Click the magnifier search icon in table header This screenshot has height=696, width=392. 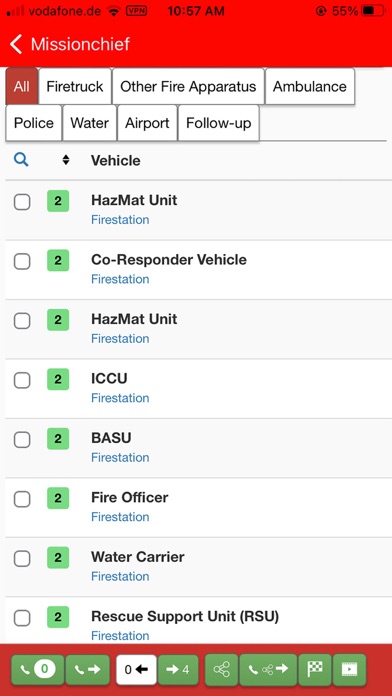click(21, 160)
